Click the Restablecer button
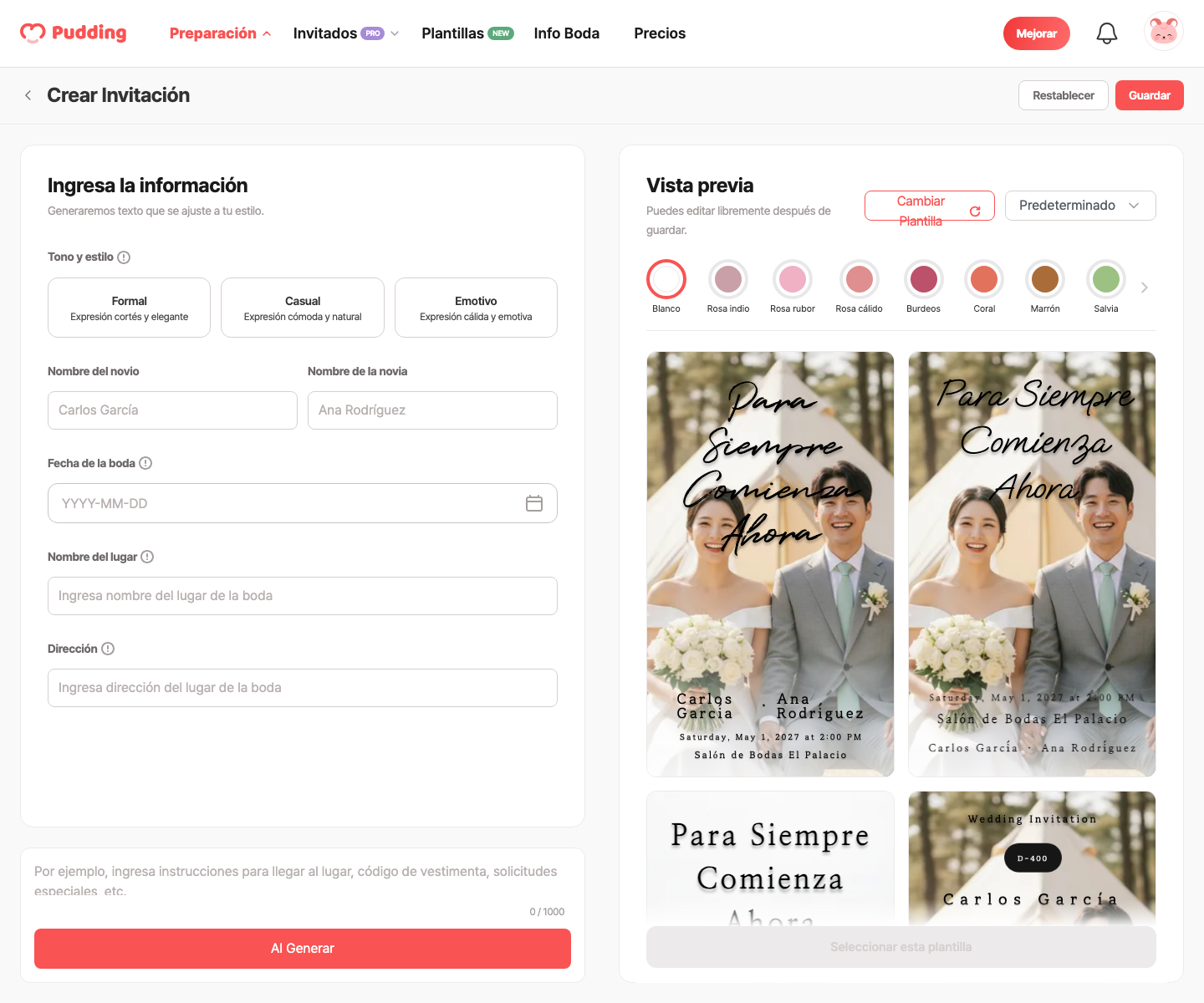Viewport: 1204px width, 1003px height. pyautogui.click(x=1064, y=95)
